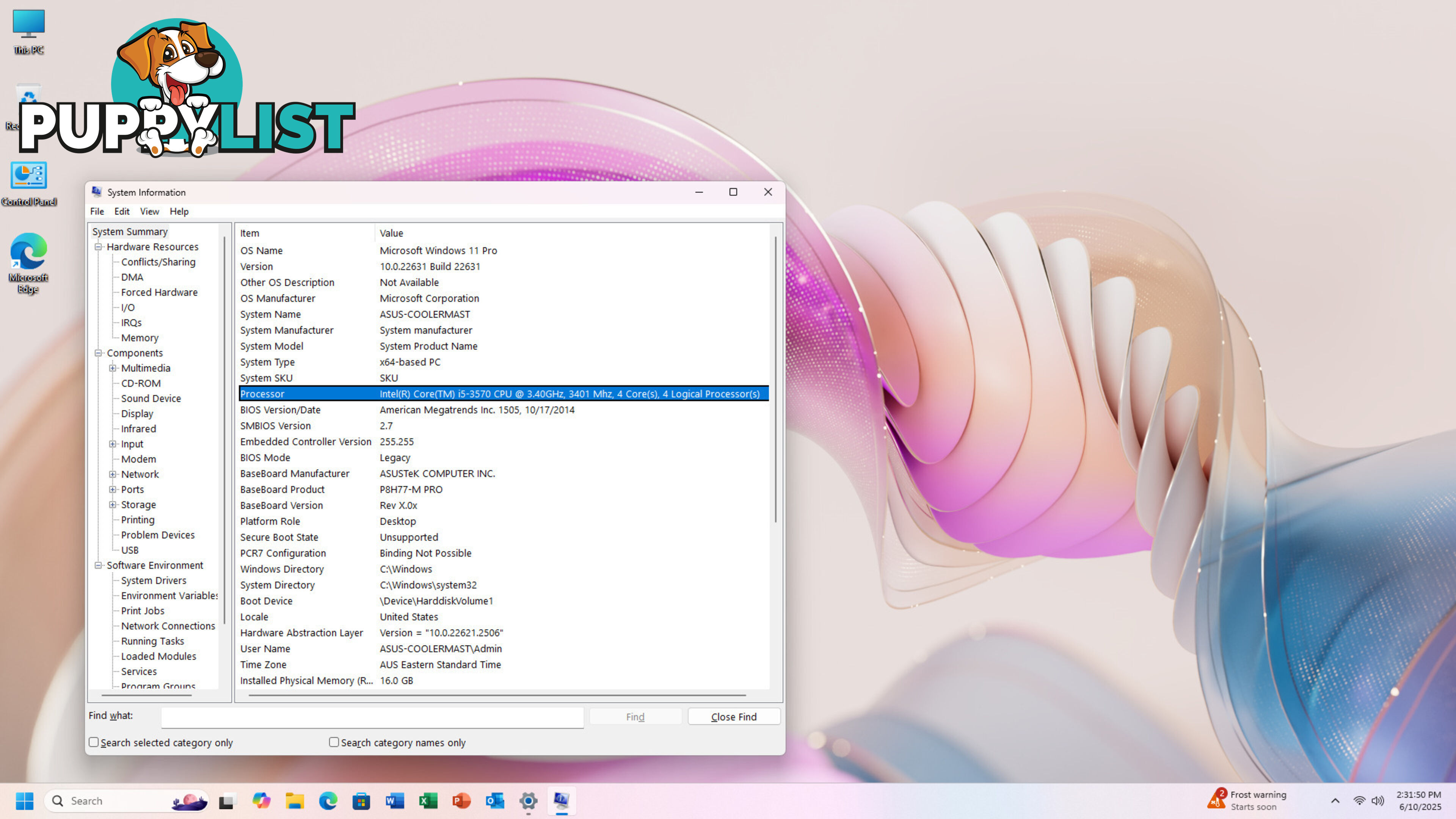1456x819 pixels.
Task: Launch Excel from the taskbar
Action: tap(428, 801)
